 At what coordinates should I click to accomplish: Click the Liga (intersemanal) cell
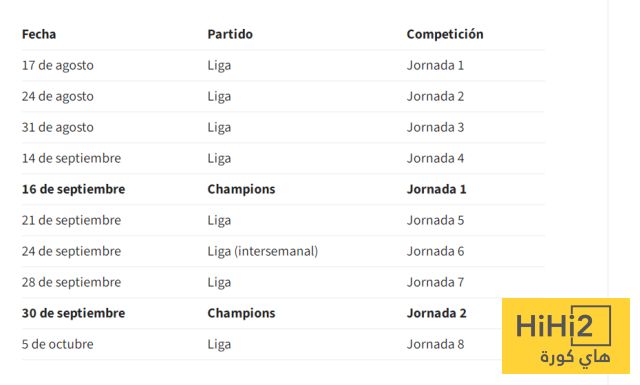point(262,251)
